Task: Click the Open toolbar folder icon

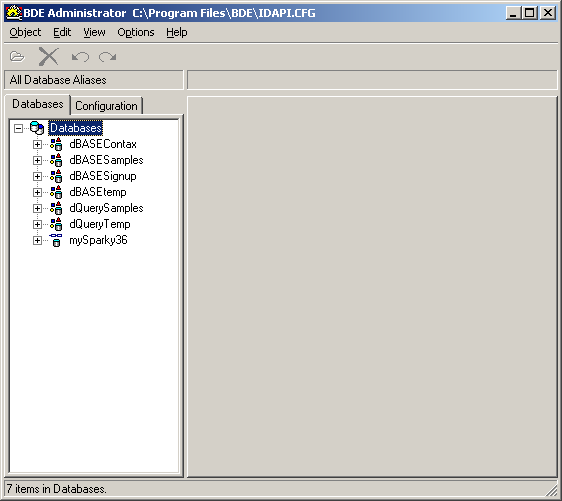Action: (17, 57)
